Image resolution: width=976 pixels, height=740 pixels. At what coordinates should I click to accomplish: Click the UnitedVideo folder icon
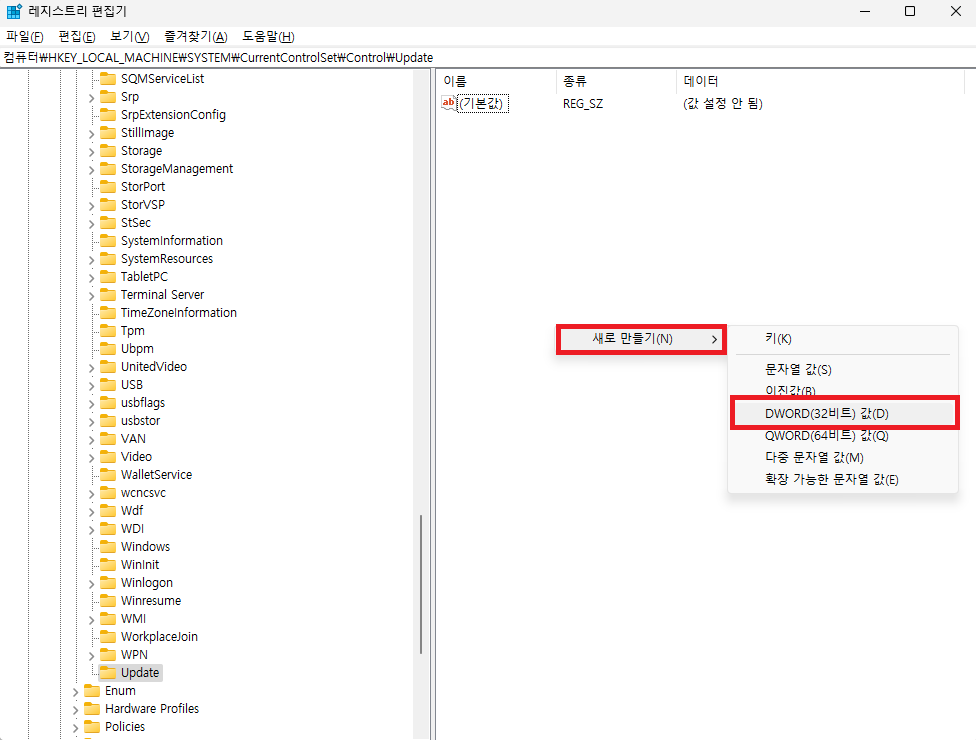tap(108, 367)
